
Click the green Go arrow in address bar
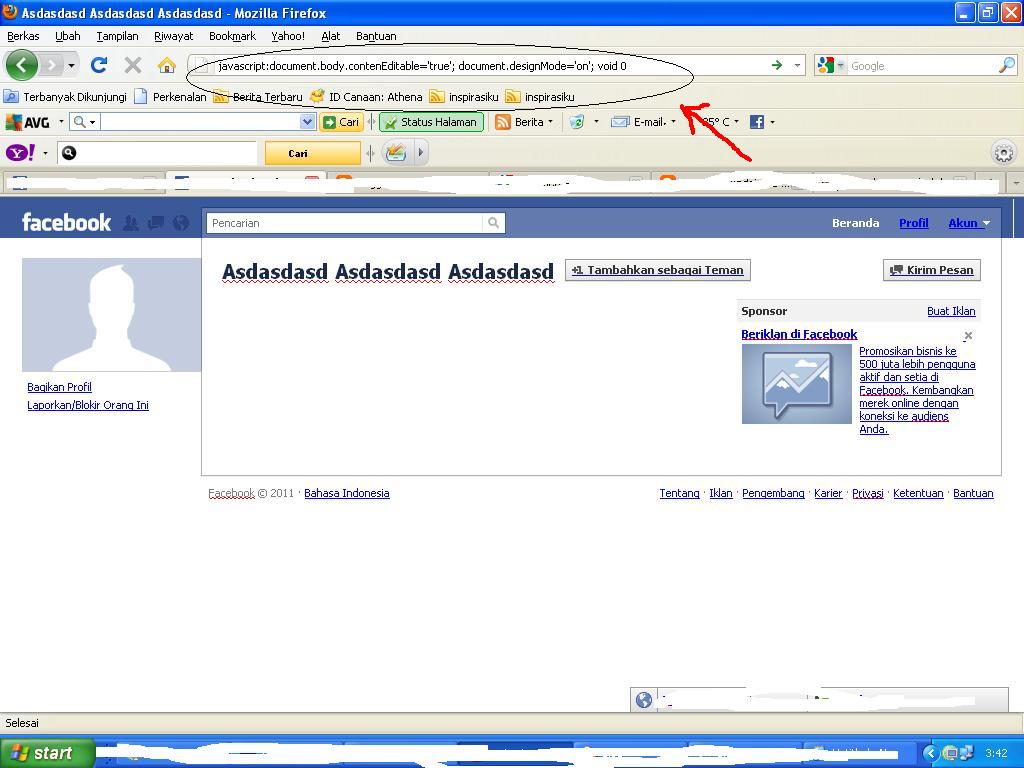click(776, 65)
